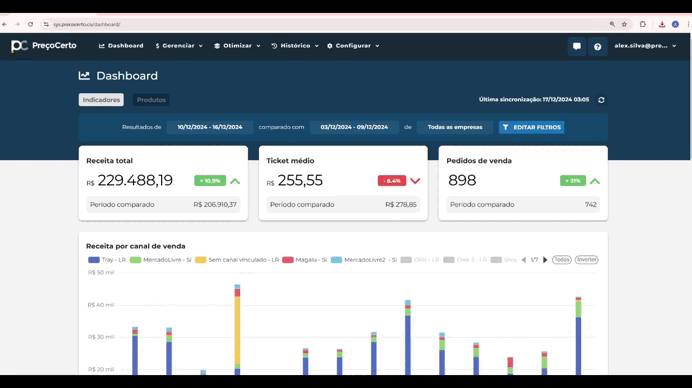Click the Pedidos de venda value 898
This screenshot has width=692, height=388.
click(x=462, y=181)
